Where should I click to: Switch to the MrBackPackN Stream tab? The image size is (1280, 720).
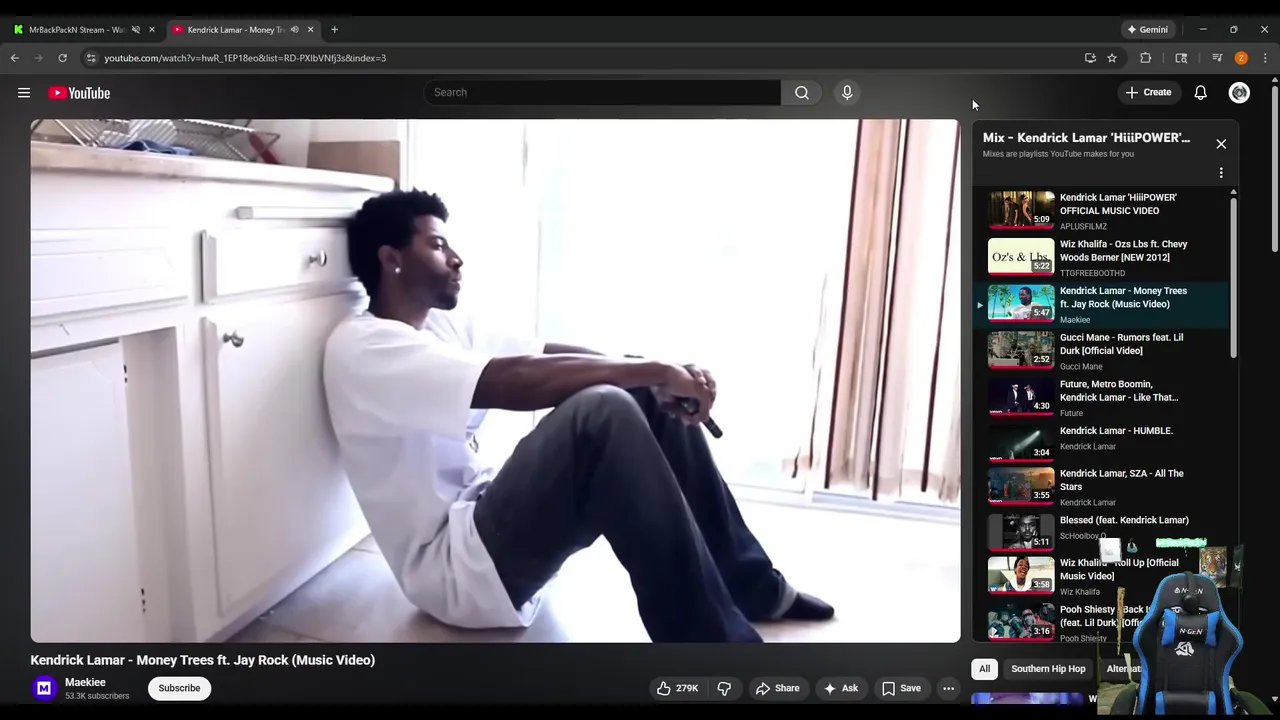click(76, 29)
